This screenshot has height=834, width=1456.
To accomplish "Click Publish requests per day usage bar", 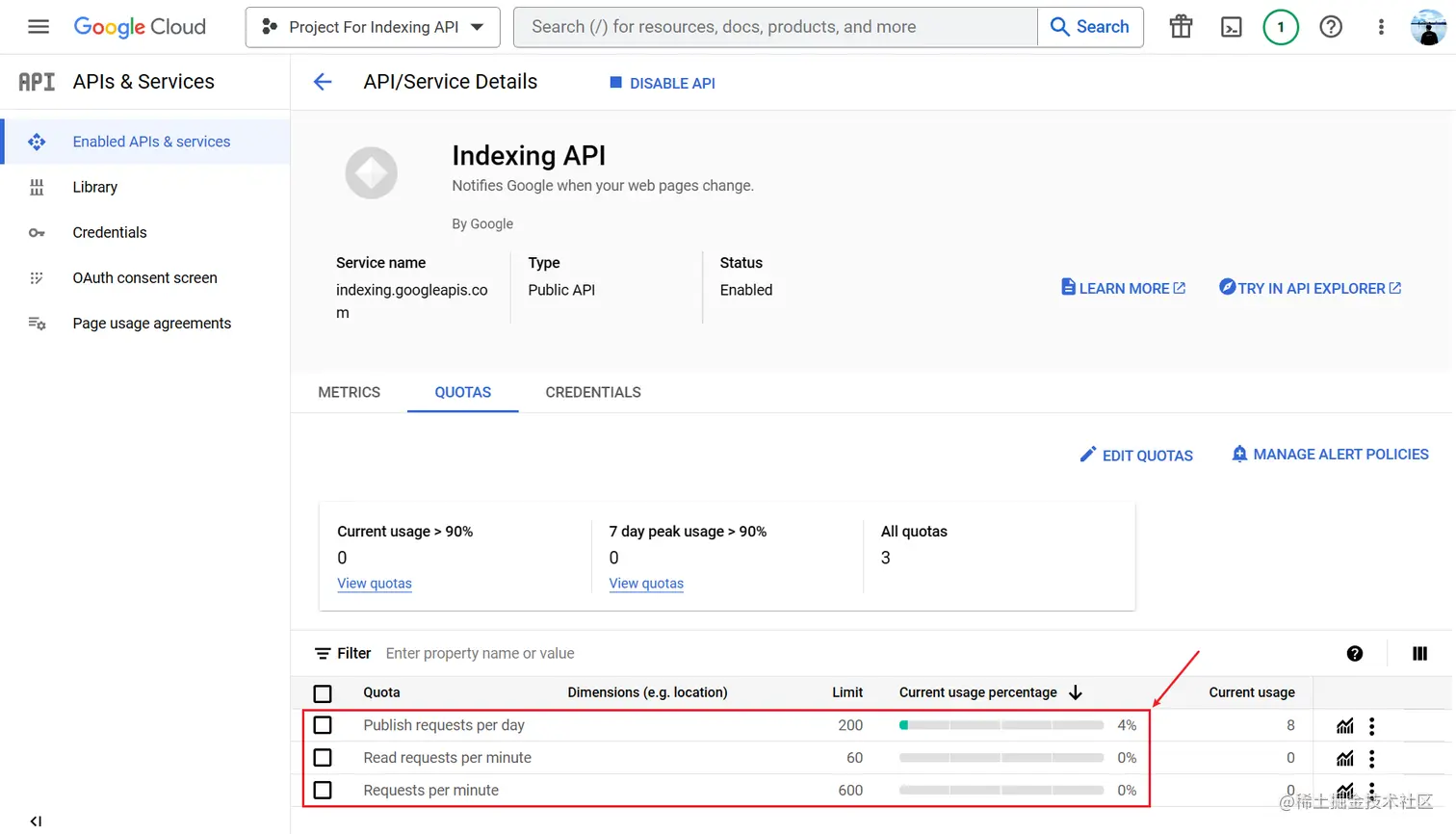I will (x=1001, y=725).
